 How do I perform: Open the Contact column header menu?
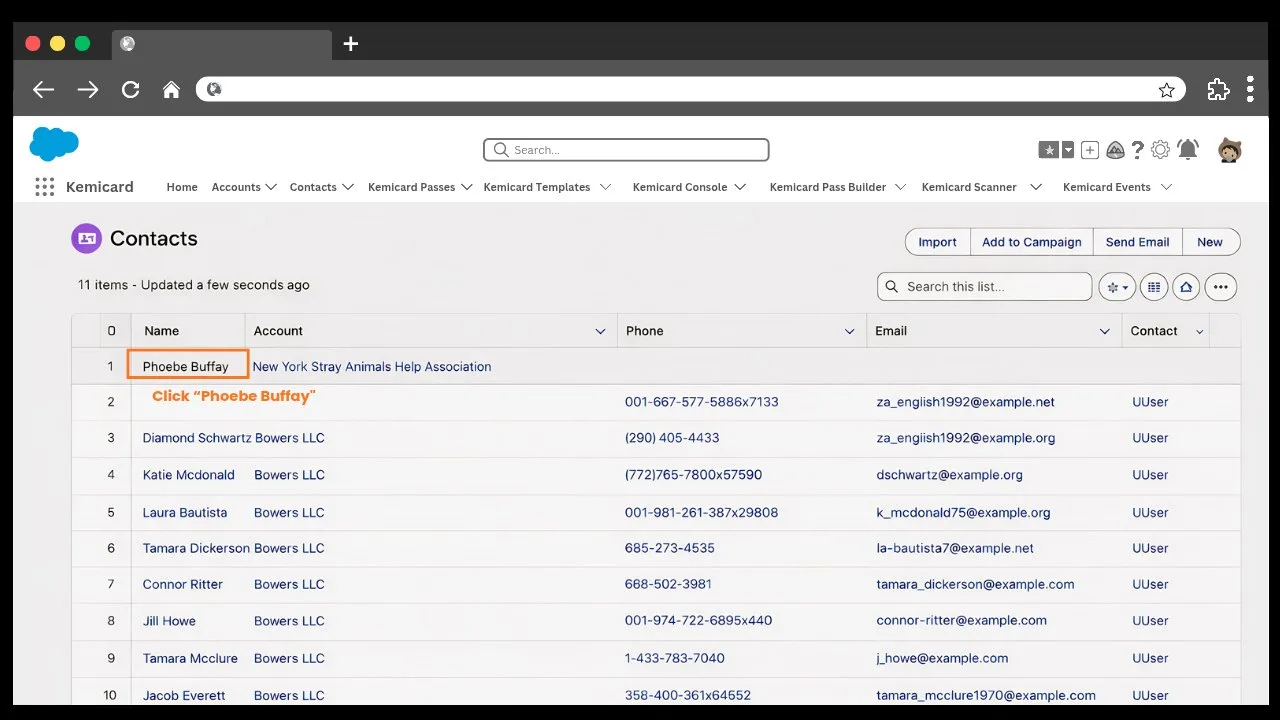pos(1200,331)
